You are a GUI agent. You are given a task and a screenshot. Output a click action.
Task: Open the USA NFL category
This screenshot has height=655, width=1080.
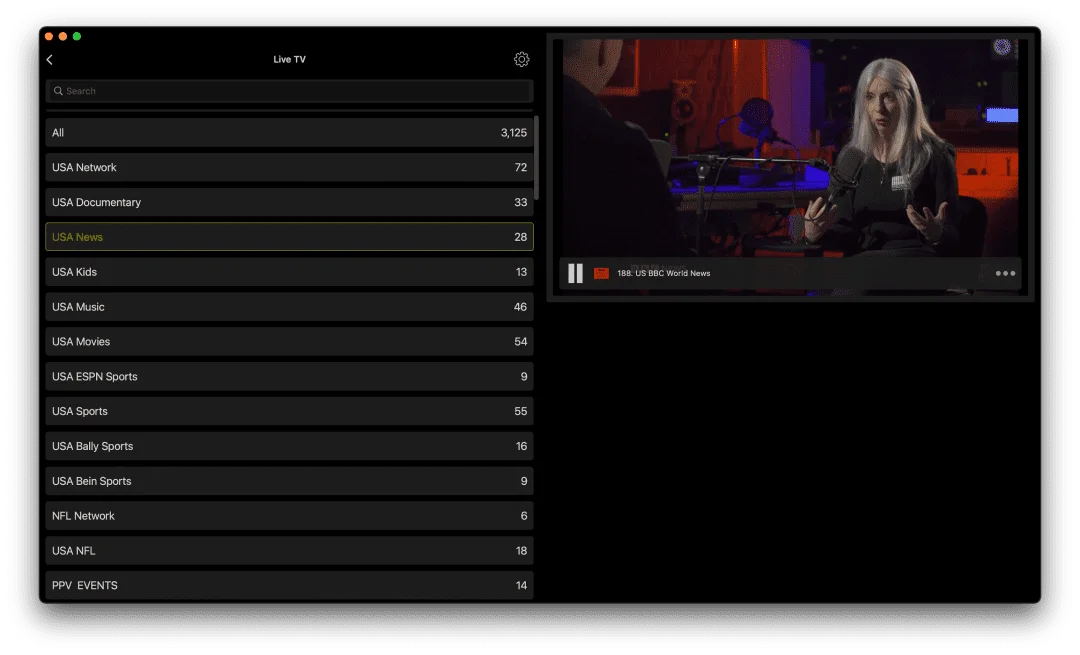289,550
